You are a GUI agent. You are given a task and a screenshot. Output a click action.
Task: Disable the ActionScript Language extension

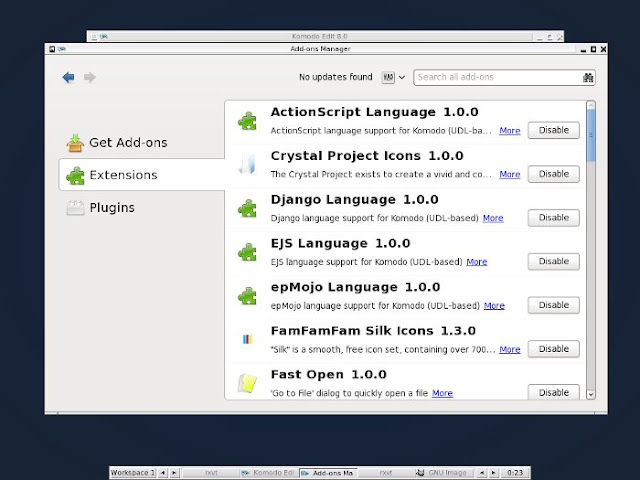click(x=553, y=130)
